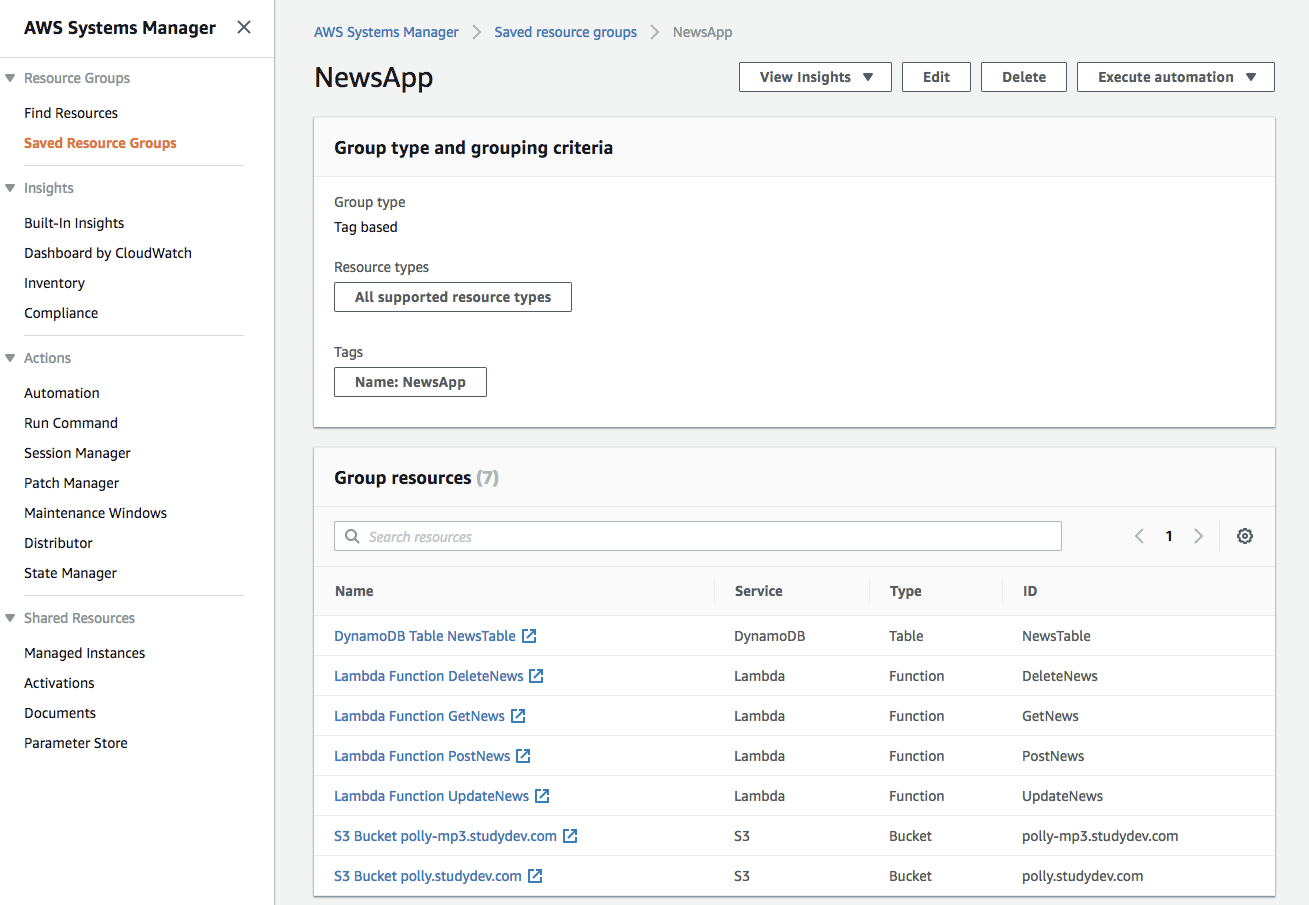Screen dimensions: 1309x905
Task: Open Lambda Function DeleteNews link
Action: [429, 676]
